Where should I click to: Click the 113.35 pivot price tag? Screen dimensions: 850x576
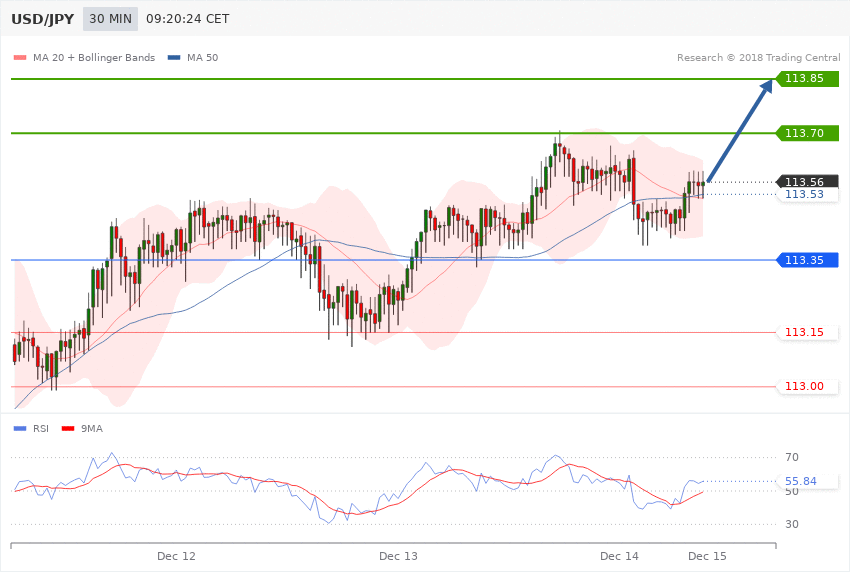tap(807, 260)
